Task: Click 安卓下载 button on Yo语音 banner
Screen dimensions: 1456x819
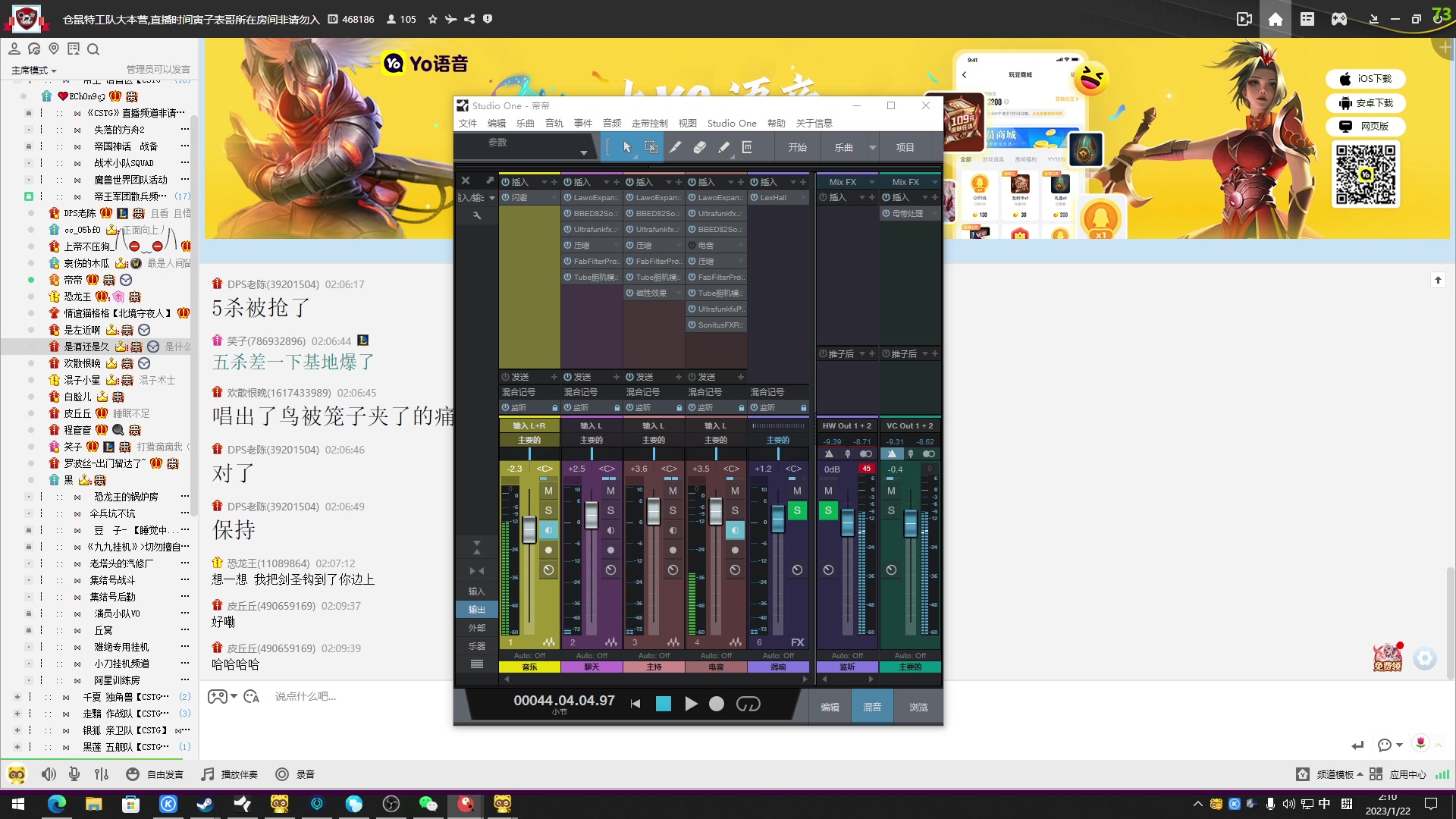Action: click(x=1365, y=103)
